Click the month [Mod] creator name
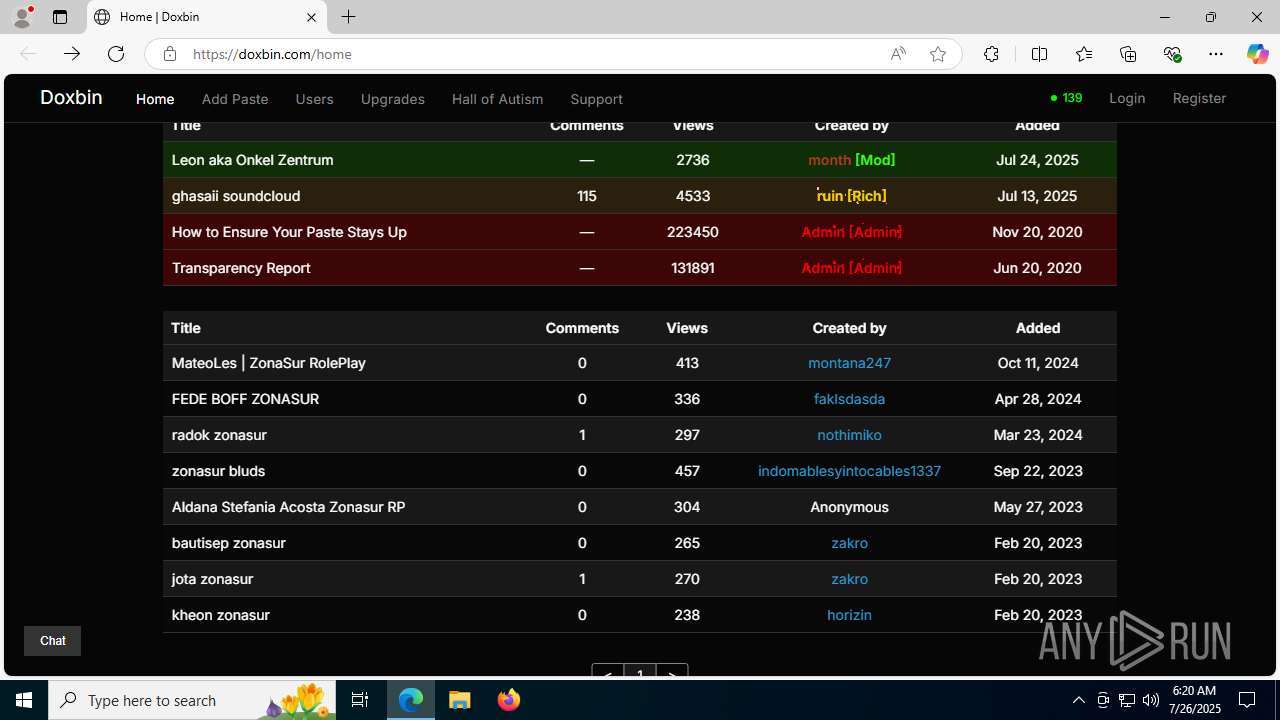This screenshot has height=720, width=1280. (x=851, y=160)
